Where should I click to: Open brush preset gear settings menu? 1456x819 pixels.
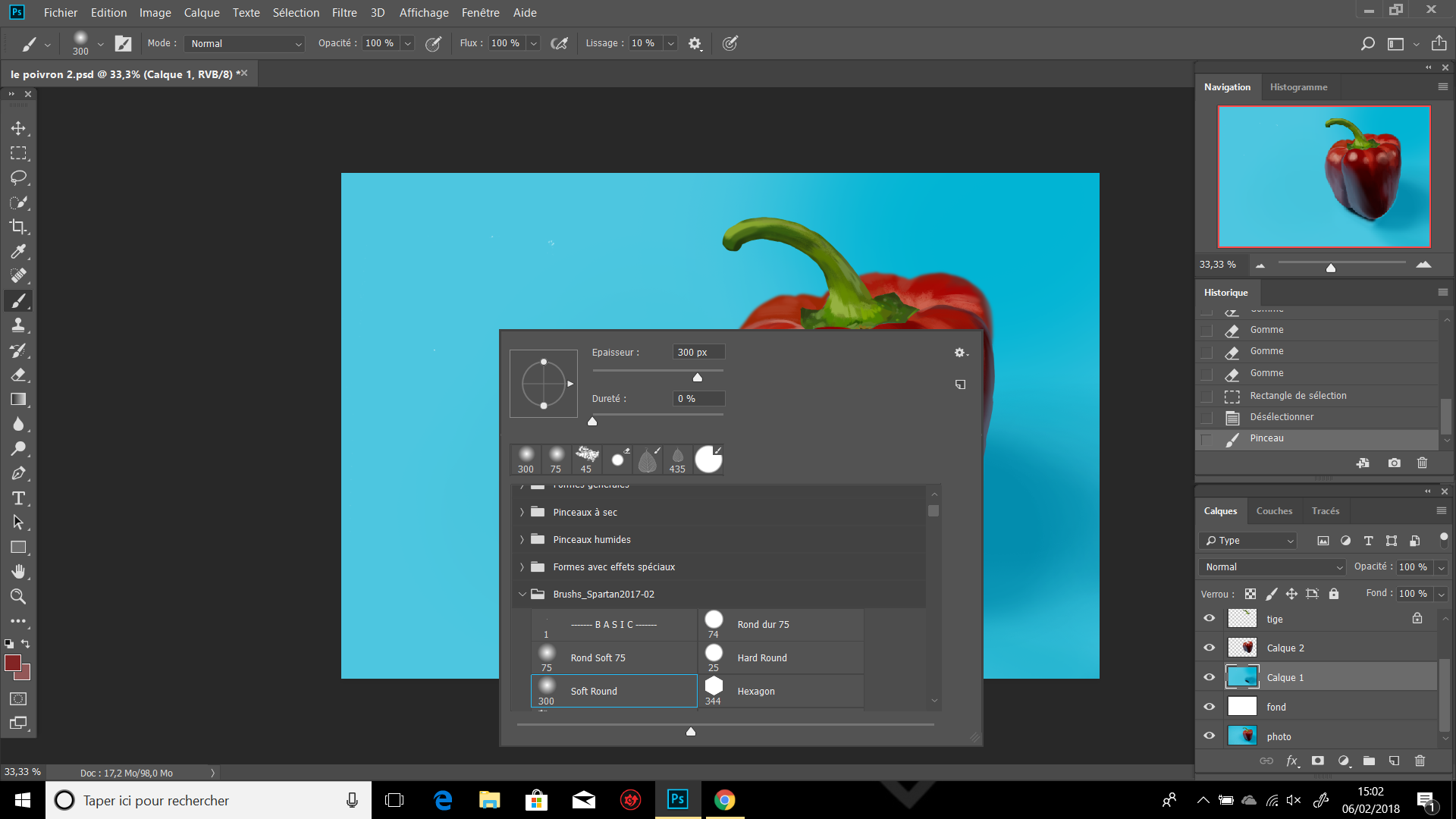tap(960, 353)
